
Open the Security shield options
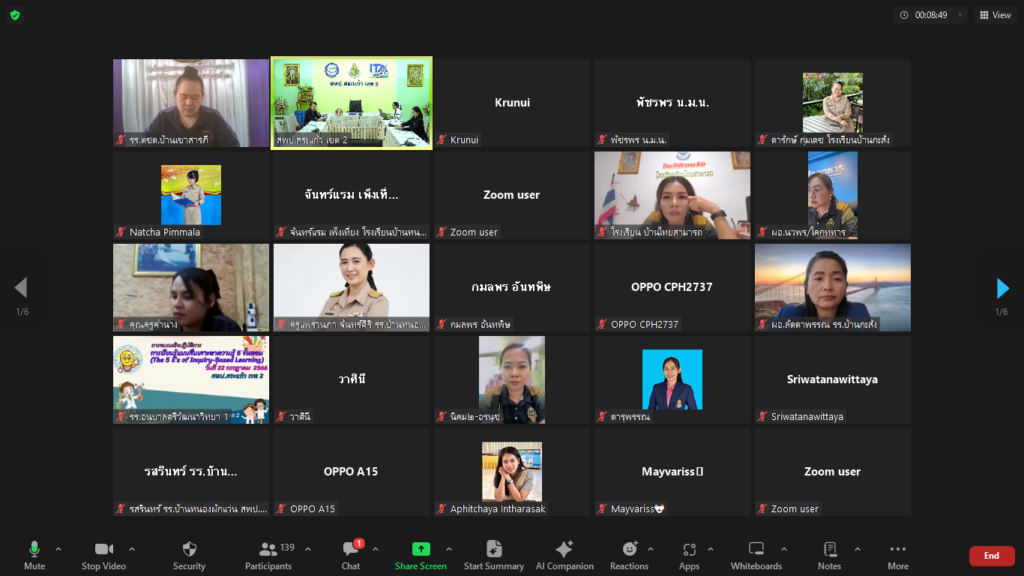pyautogui.click(x=189, y=554)
